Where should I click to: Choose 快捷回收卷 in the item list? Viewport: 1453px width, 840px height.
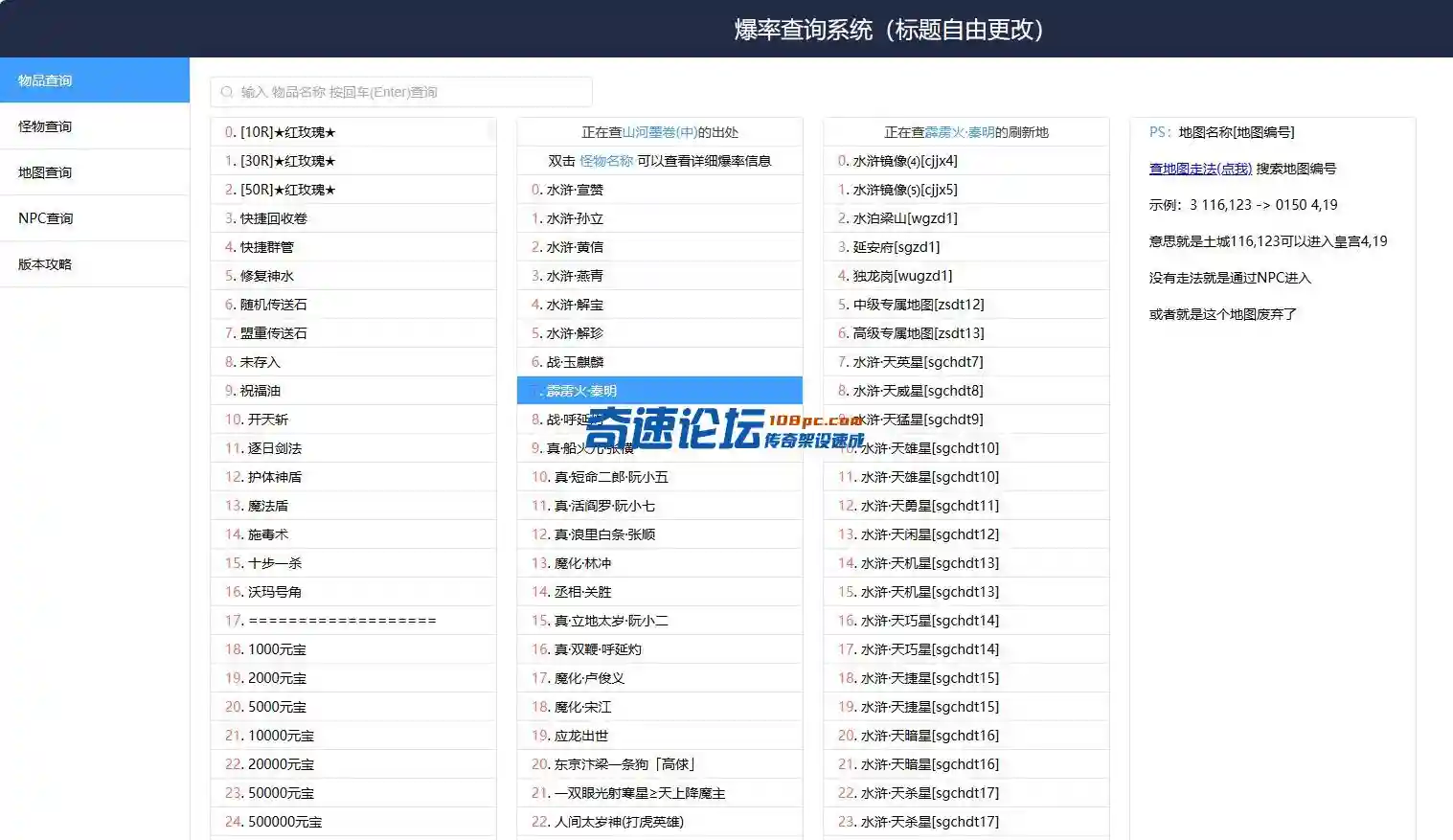click(353, 218)
